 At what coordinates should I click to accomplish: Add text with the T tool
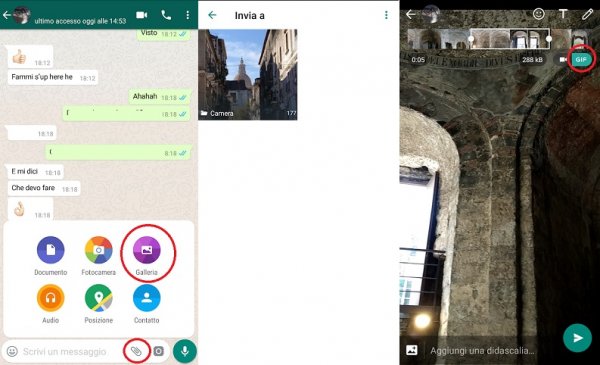pos(563,14)
